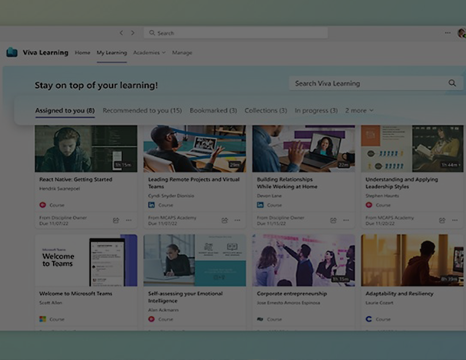Click the magnifier in Search Viva Learning
The image size is (466, 360).
coord(452,83)
